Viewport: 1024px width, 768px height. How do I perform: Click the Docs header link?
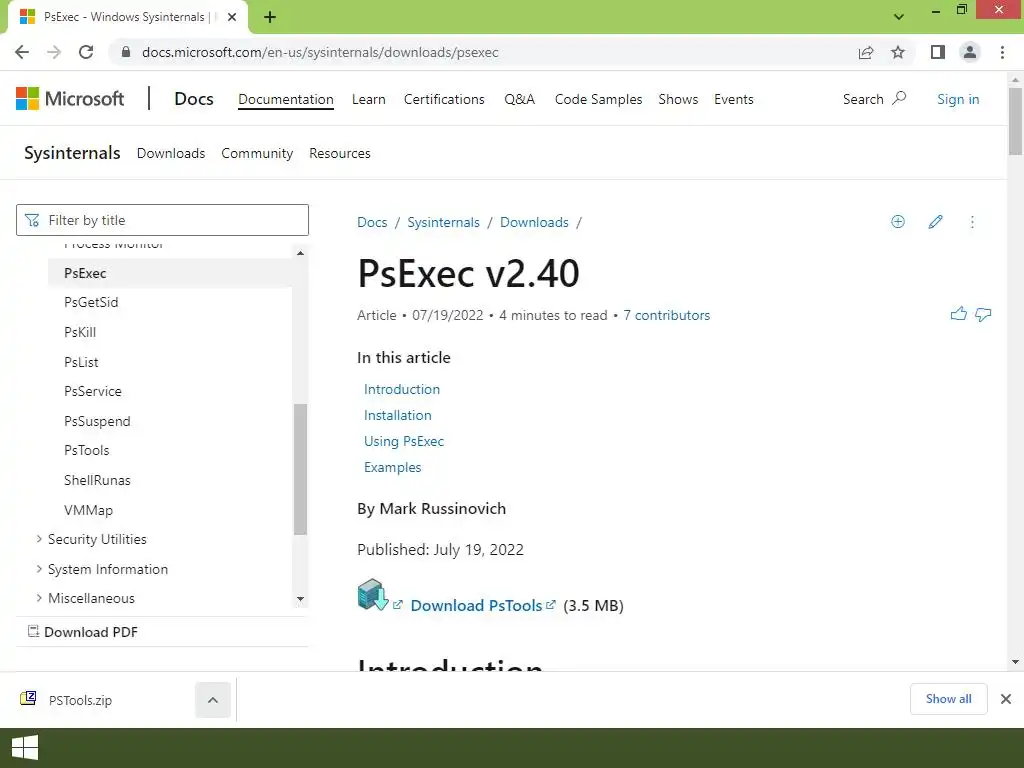[x=194, y=99]
